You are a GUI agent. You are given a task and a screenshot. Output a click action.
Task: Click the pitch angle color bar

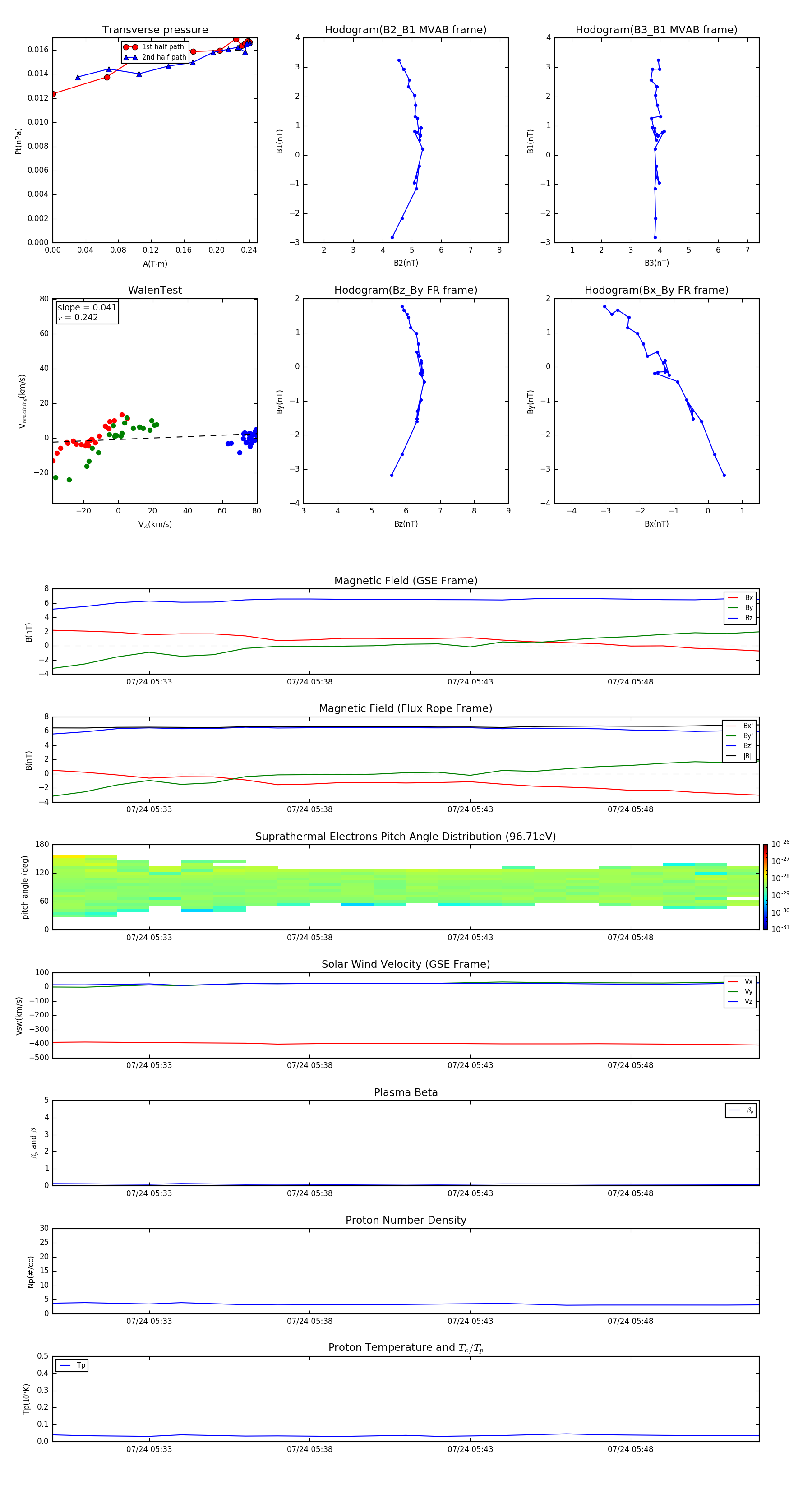pos(765,887)
